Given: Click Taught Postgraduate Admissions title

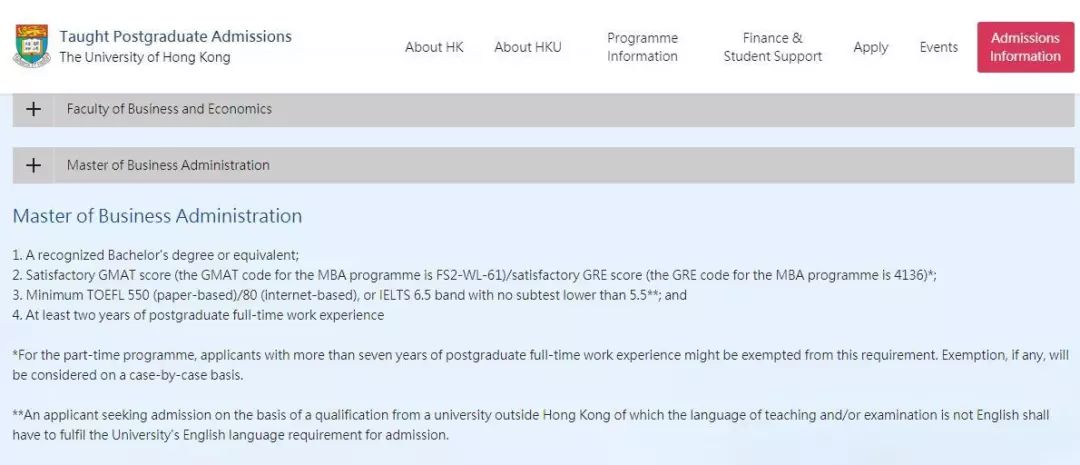Looking at the screenshot, I should [176, 37].
